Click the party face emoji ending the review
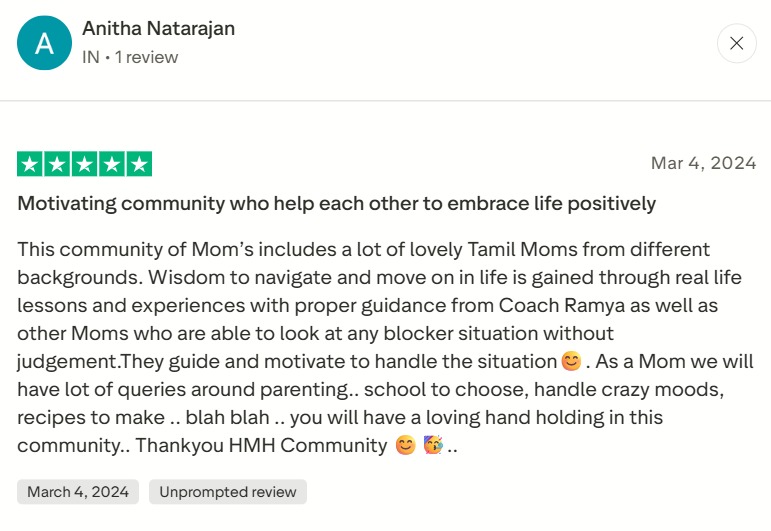This screenshot has width=771, height=531. coord(433,445)
